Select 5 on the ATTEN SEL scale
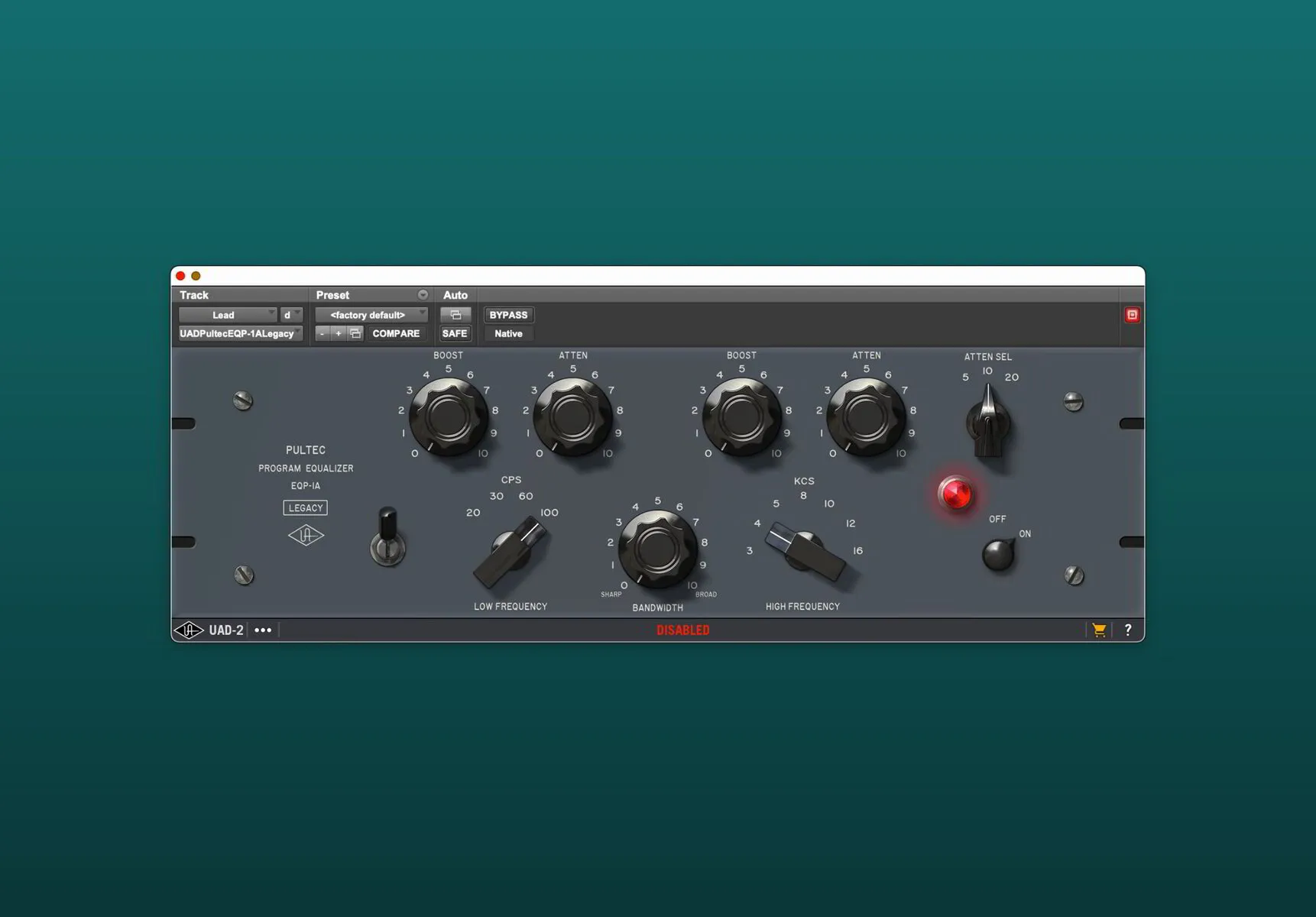1316x917 pixels. coord(965,377)
